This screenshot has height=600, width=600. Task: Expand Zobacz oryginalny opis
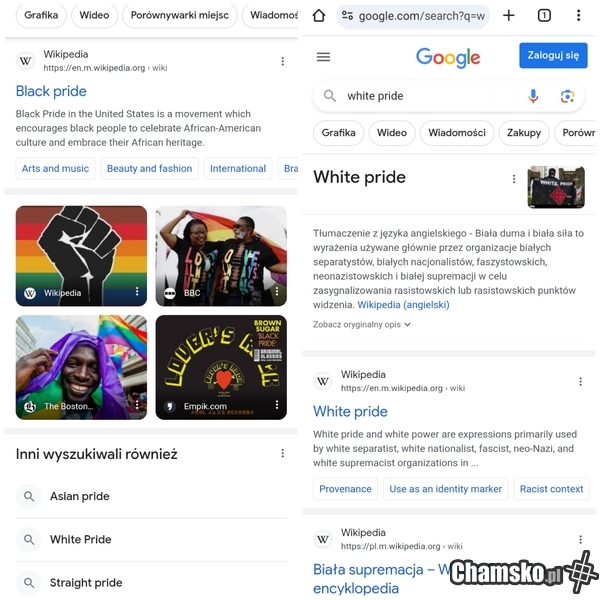(x=362, y=324)
